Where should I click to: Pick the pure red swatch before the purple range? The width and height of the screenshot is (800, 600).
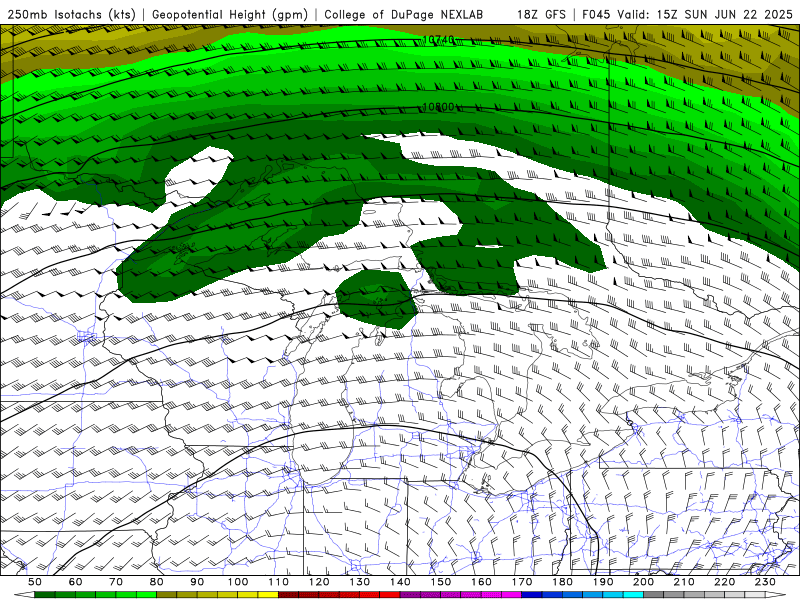390,595
